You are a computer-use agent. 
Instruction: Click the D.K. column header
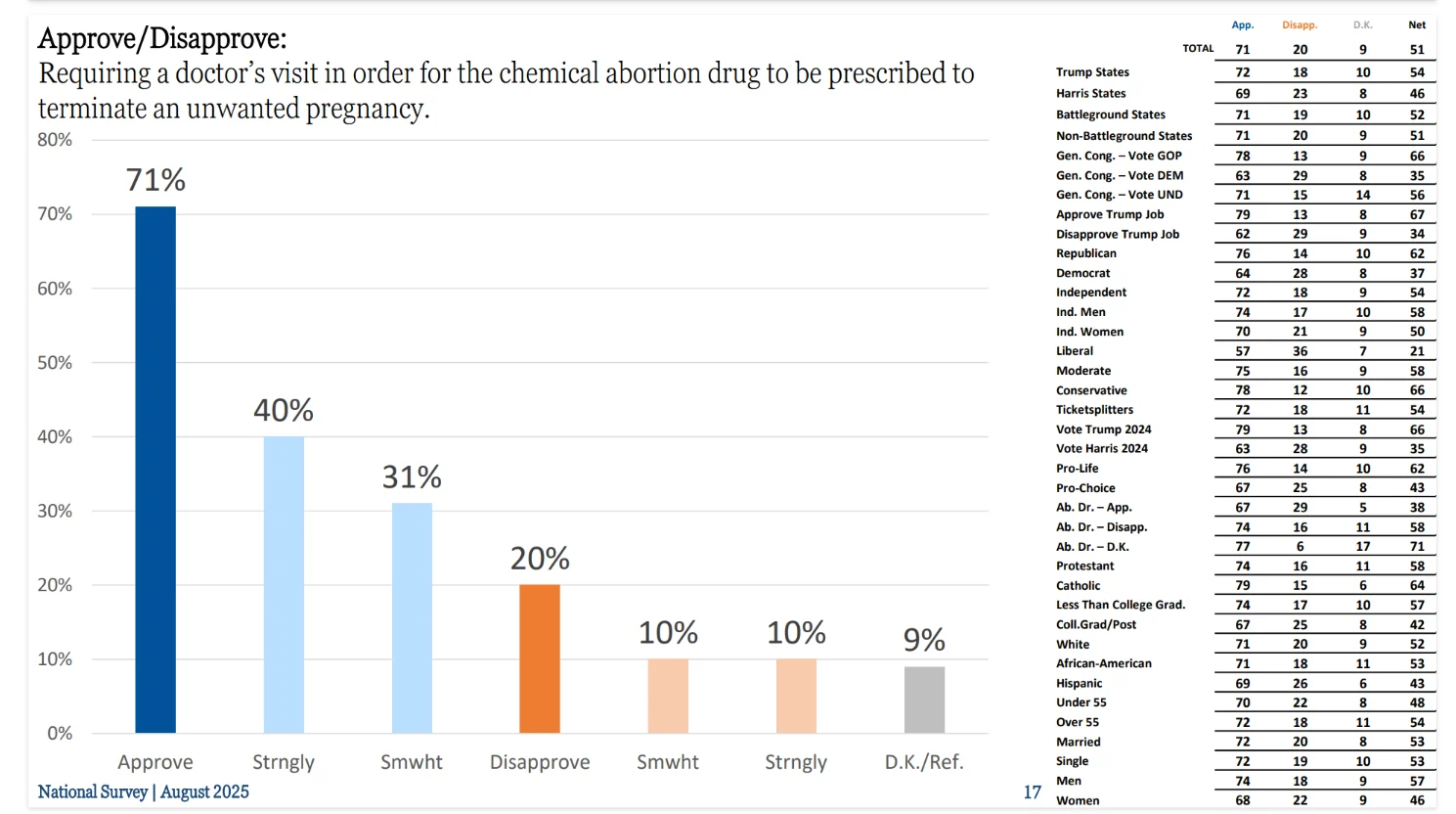[x=1362, y=25]
